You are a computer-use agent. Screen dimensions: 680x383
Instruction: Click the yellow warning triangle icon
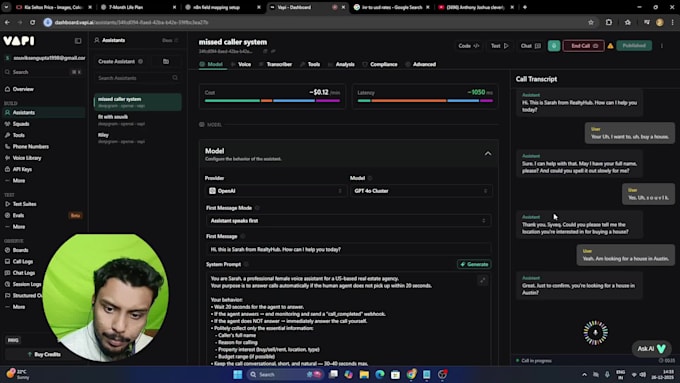(610, 46)
